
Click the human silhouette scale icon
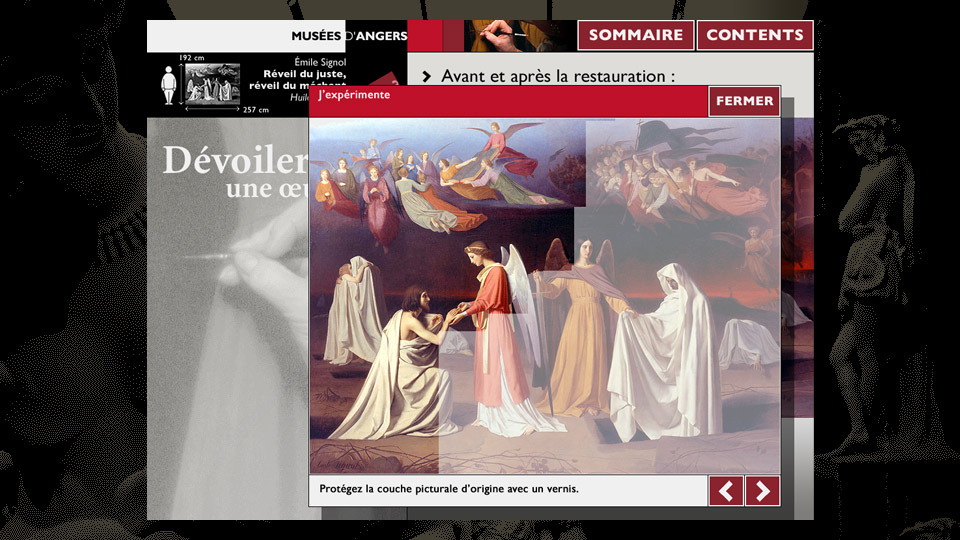pos(168,85)
